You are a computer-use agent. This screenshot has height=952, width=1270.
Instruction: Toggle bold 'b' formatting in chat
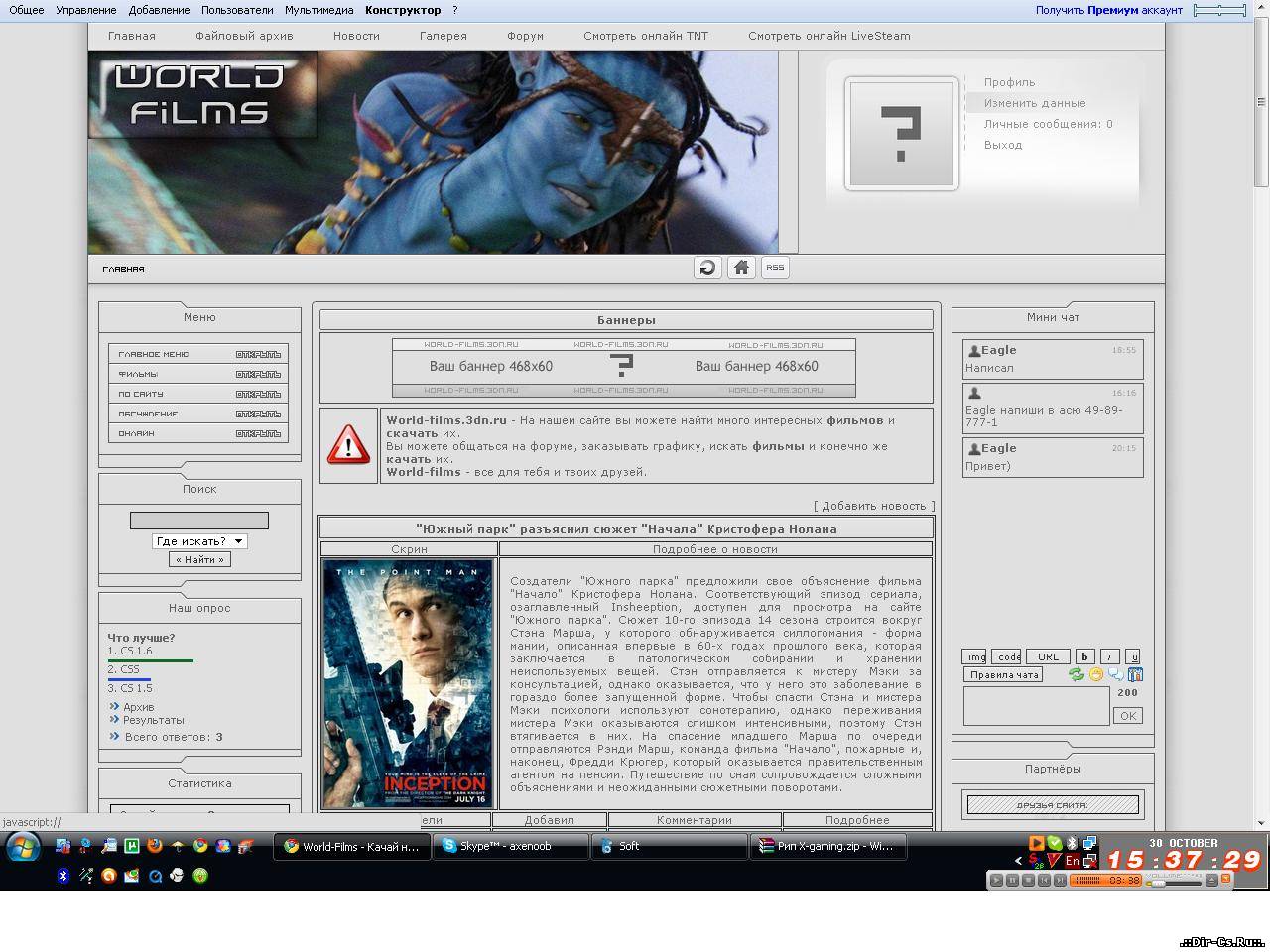click(x=1084, y=656)
